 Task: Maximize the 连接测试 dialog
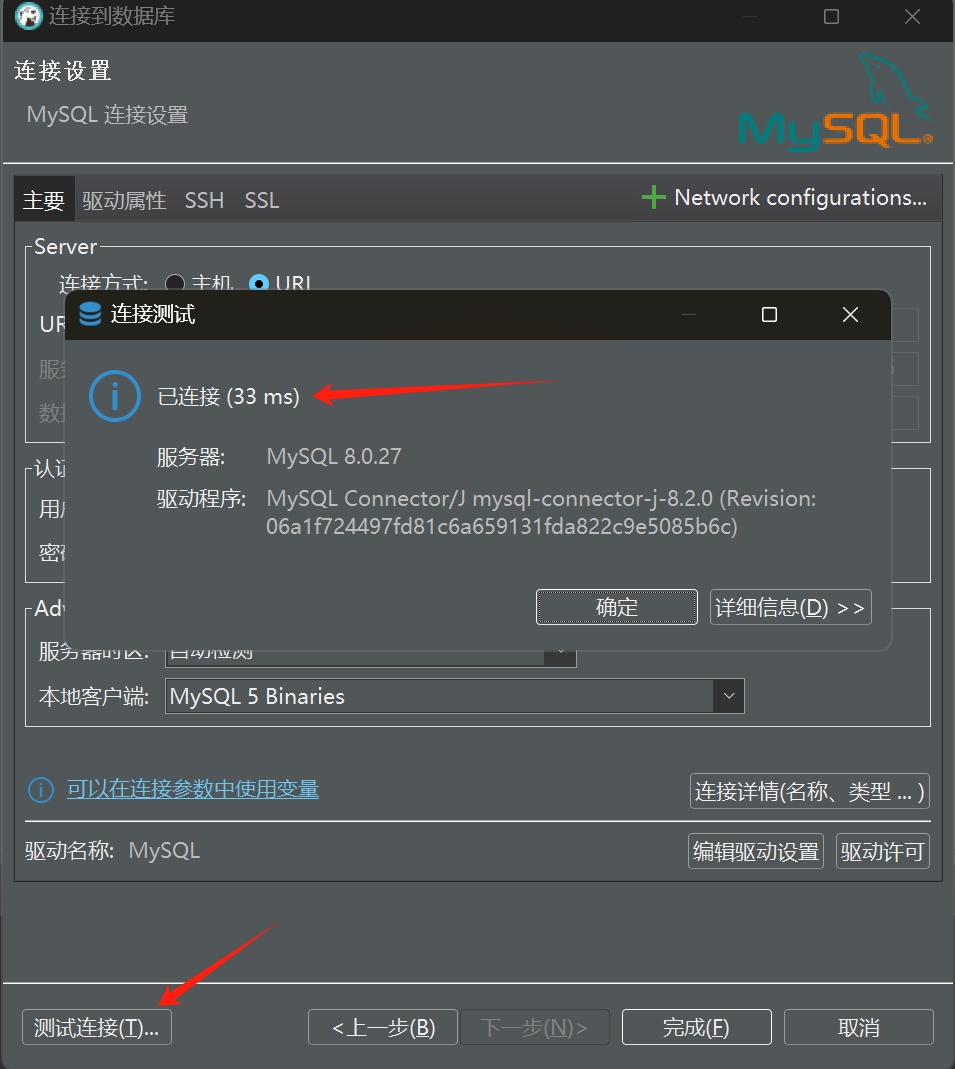[x=769, y=315]
